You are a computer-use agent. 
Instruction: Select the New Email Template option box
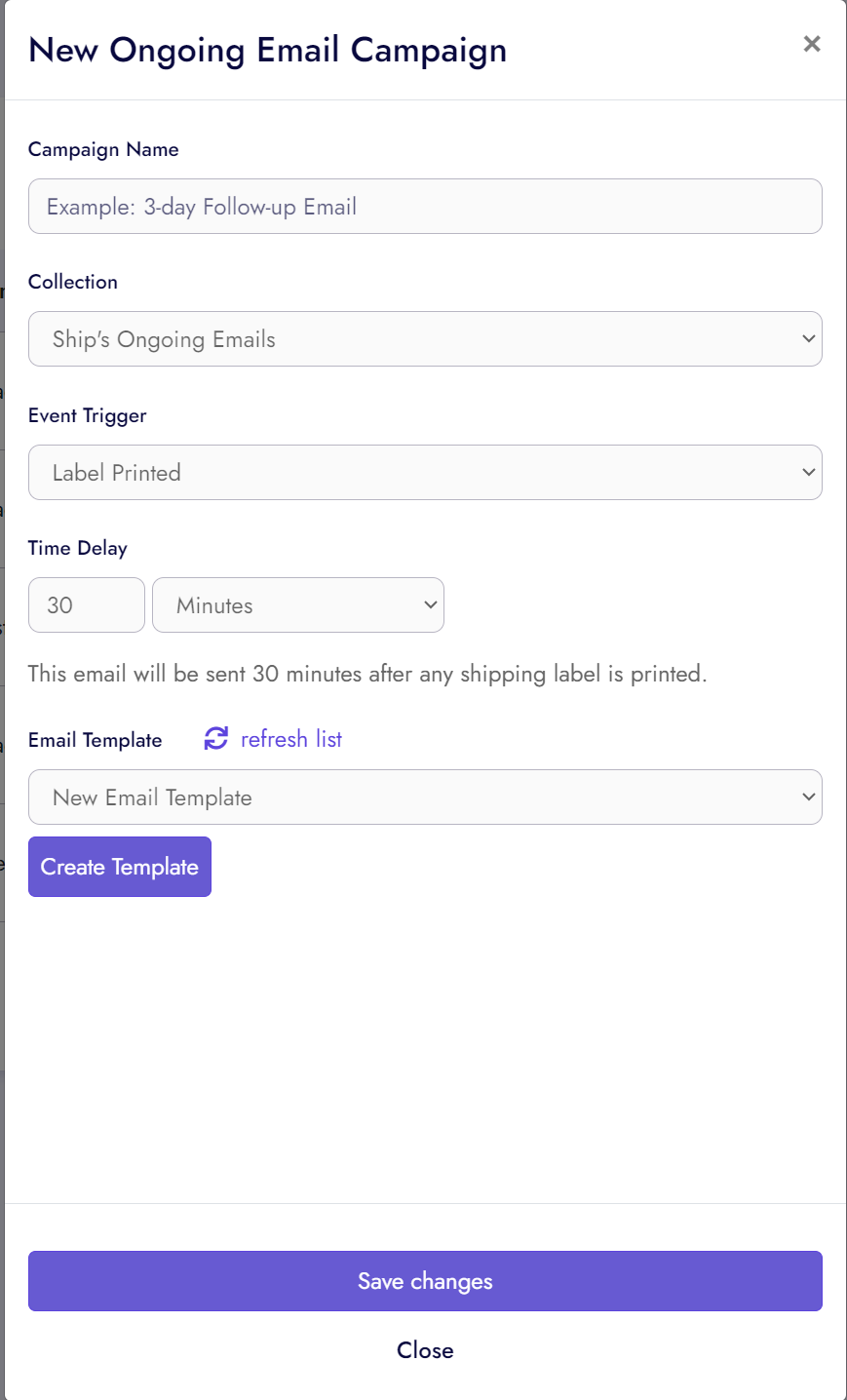coord(425,797)
